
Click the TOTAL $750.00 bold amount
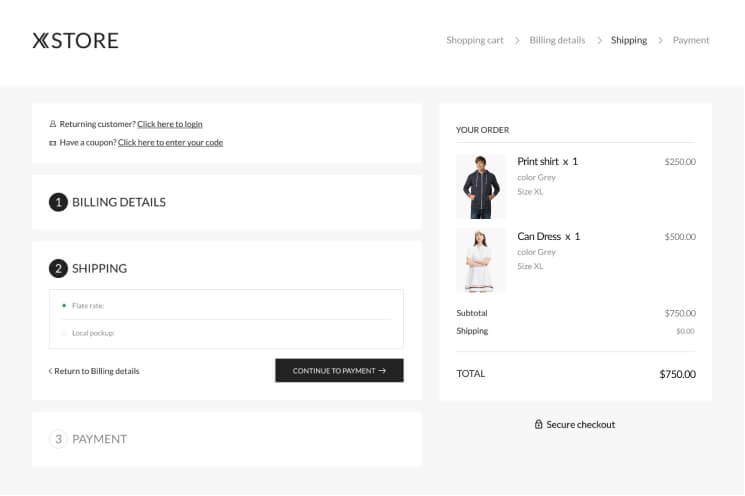tap(678, 374)
